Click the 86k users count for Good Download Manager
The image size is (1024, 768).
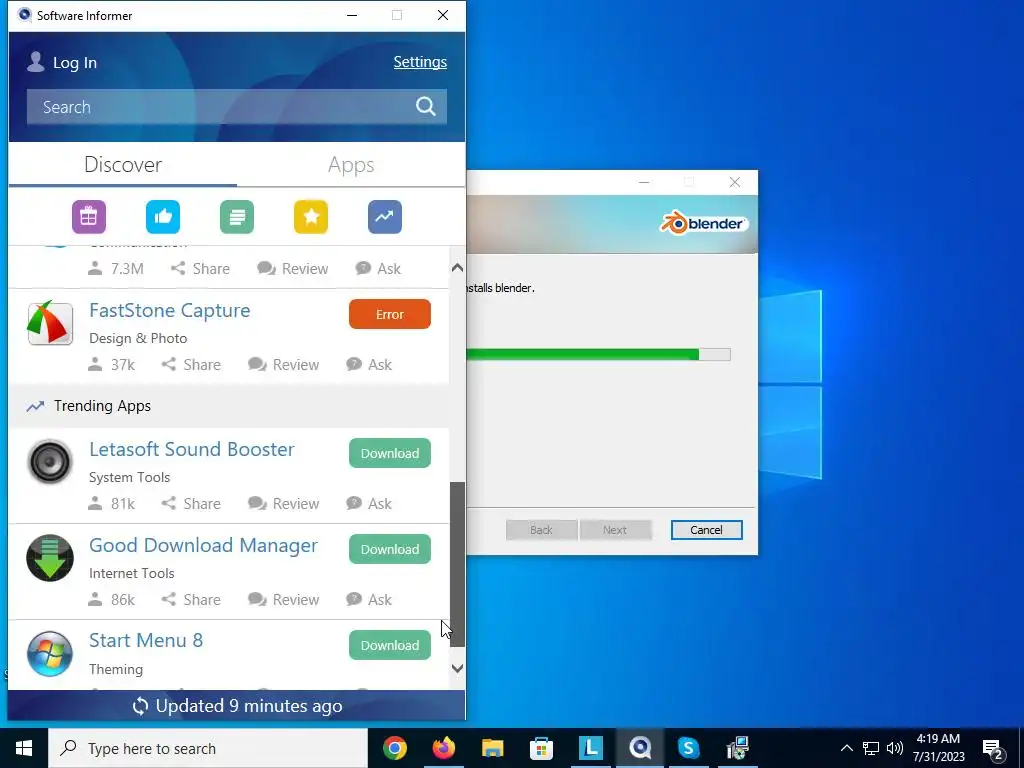pos(112,600)
